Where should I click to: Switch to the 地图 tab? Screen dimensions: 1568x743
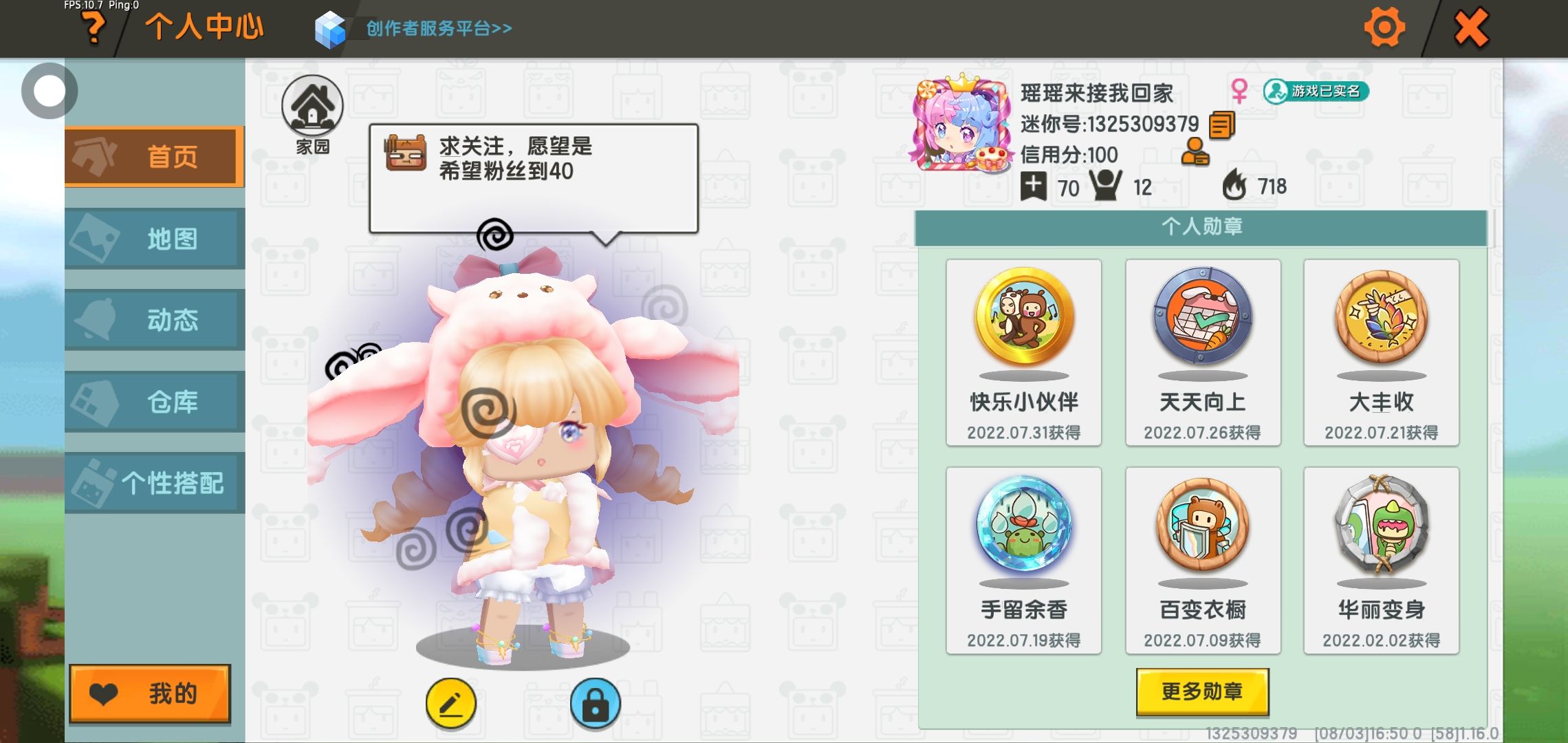click(x=154, y=239)
